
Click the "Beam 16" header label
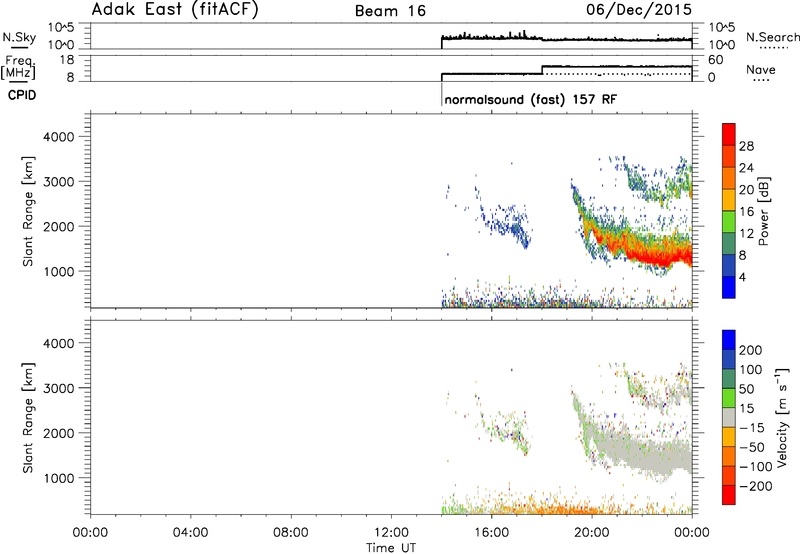pos(390,11)
